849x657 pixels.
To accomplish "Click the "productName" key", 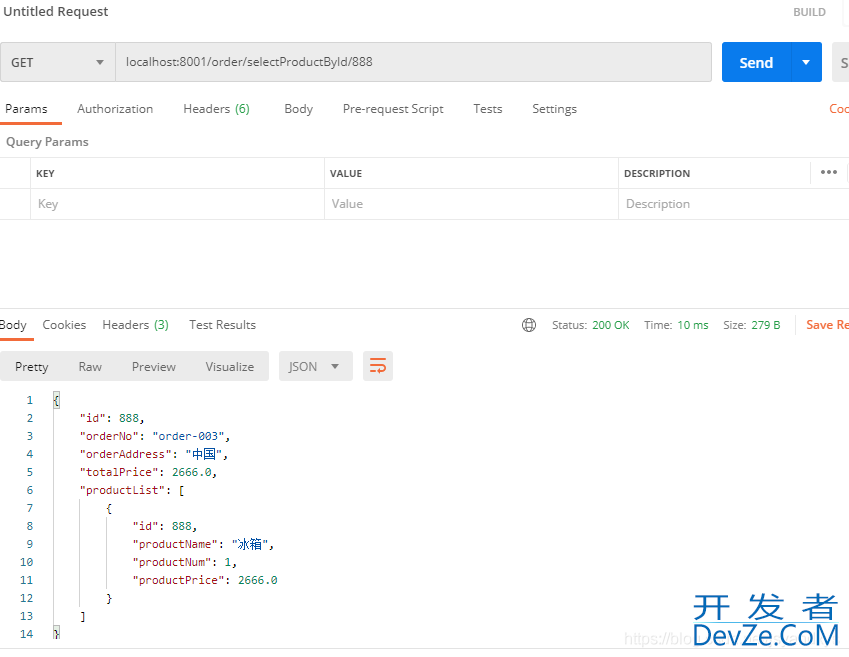I will point(175,544).
